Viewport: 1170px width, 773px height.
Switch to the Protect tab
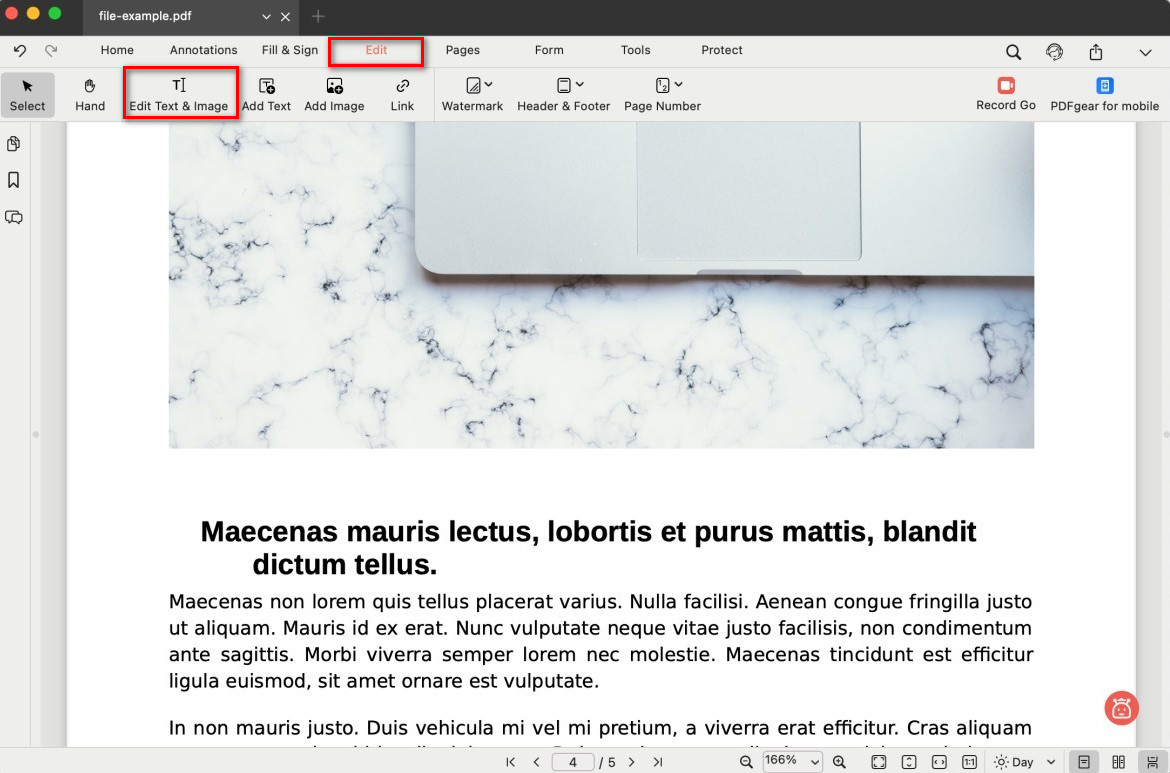(x=722, y=50)
